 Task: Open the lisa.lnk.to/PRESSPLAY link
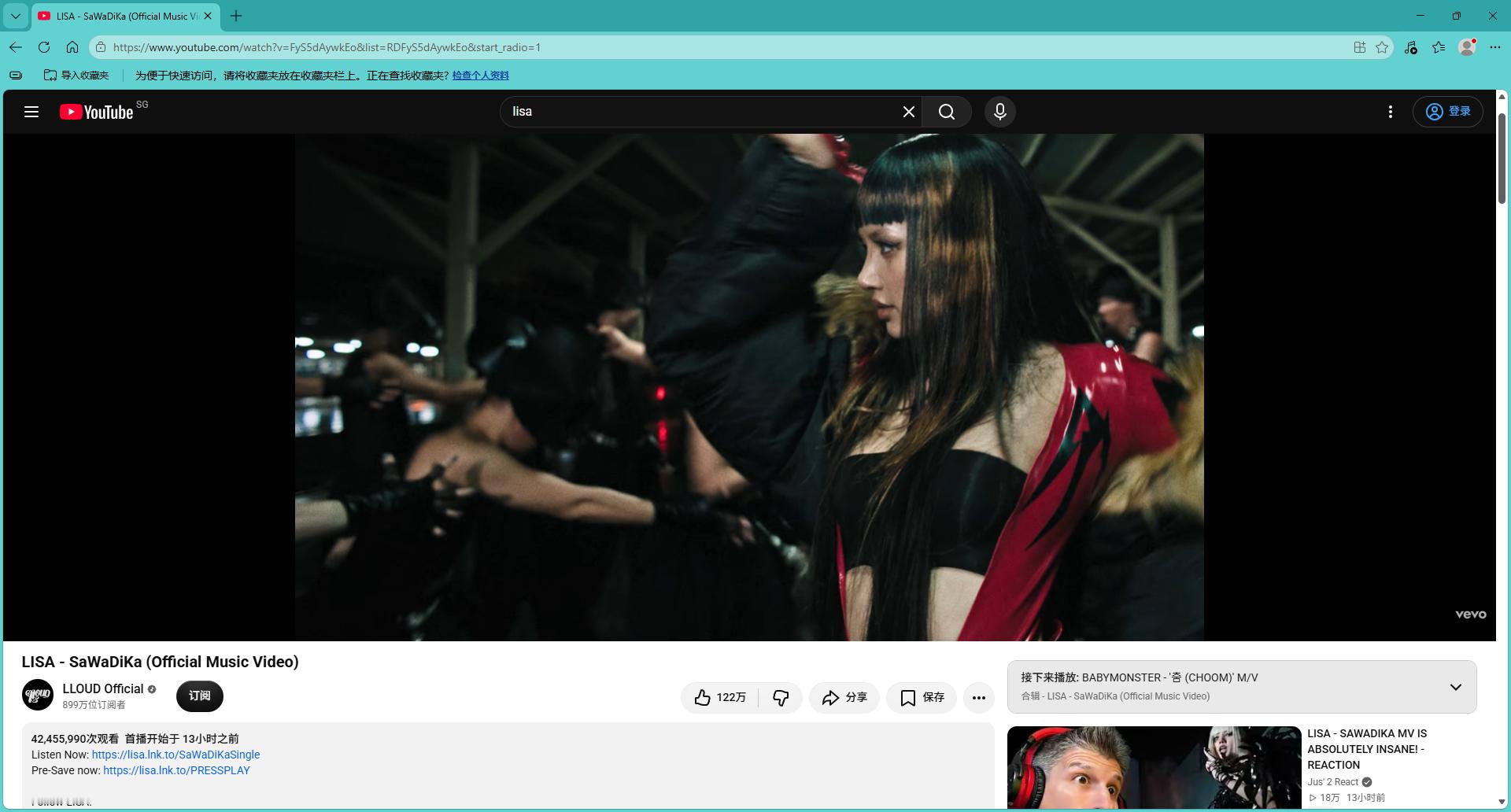pos(176,770)
